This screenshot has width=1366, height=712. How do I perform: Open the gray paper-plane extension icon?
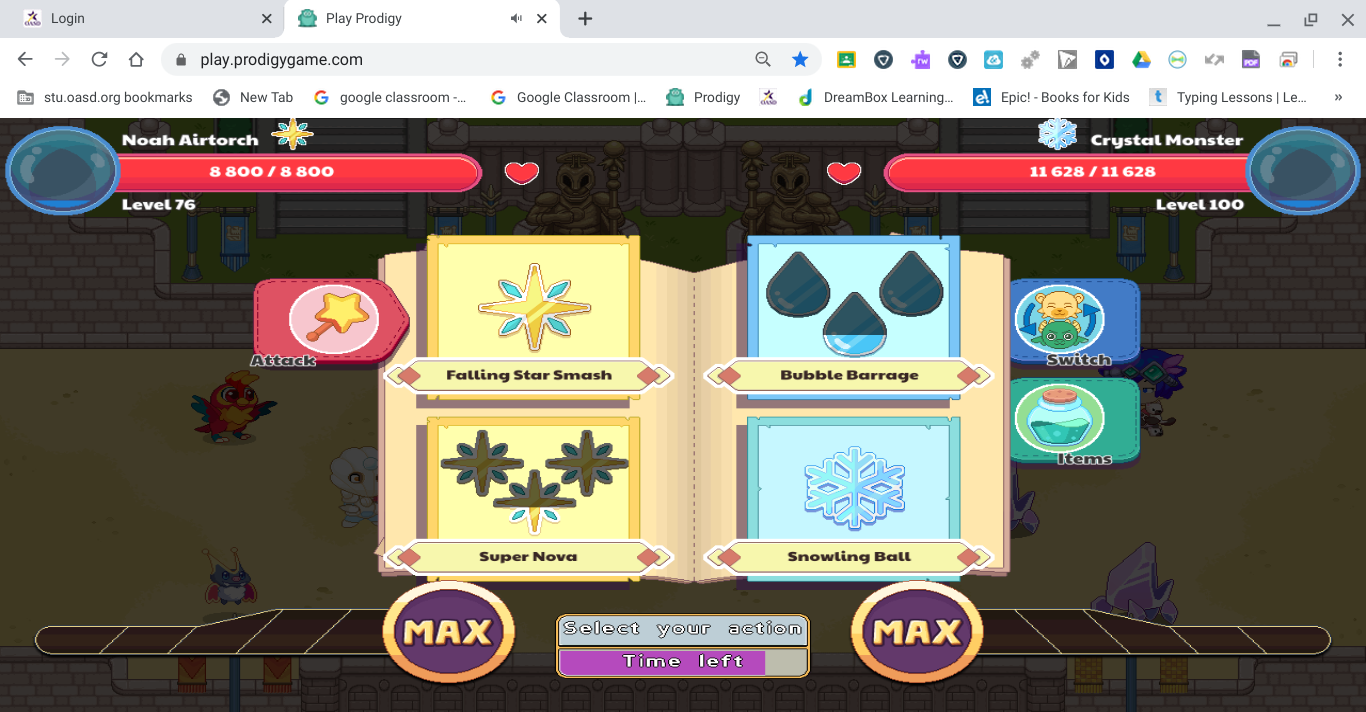(1067, 59)
